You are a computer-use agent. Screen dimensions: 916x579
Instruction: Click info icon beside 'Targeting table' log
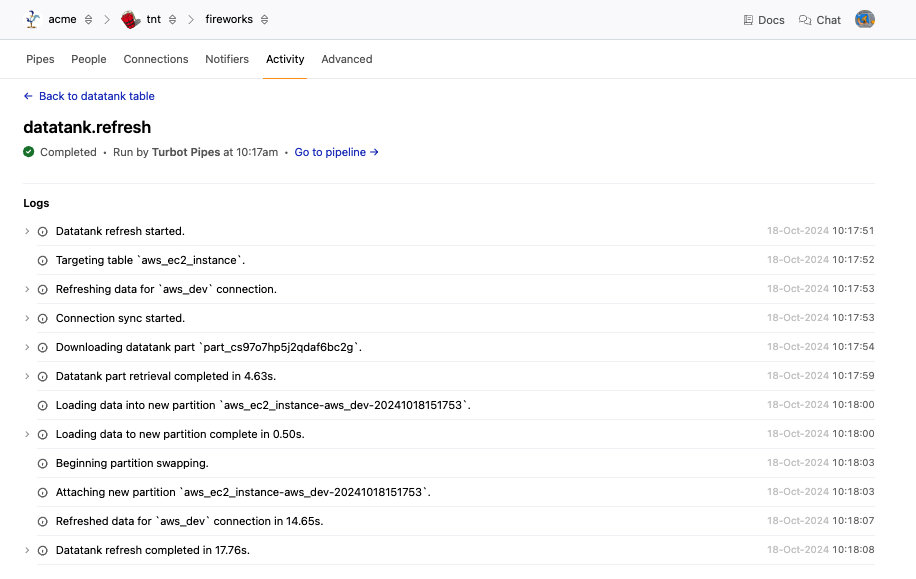(x=43, y=260)
